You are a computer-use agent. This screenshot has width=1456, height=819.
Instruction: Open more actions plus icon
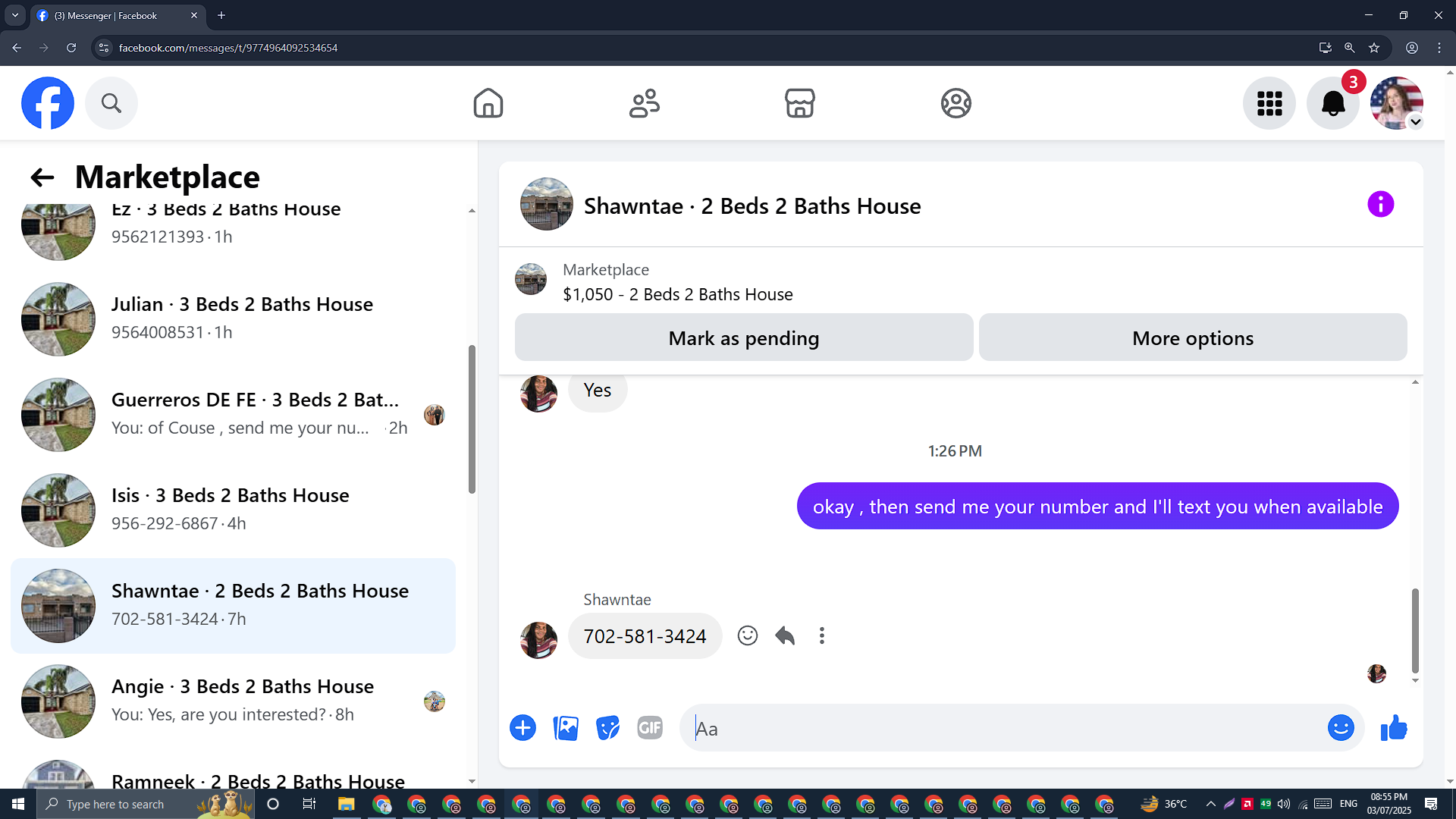point(522,728)
